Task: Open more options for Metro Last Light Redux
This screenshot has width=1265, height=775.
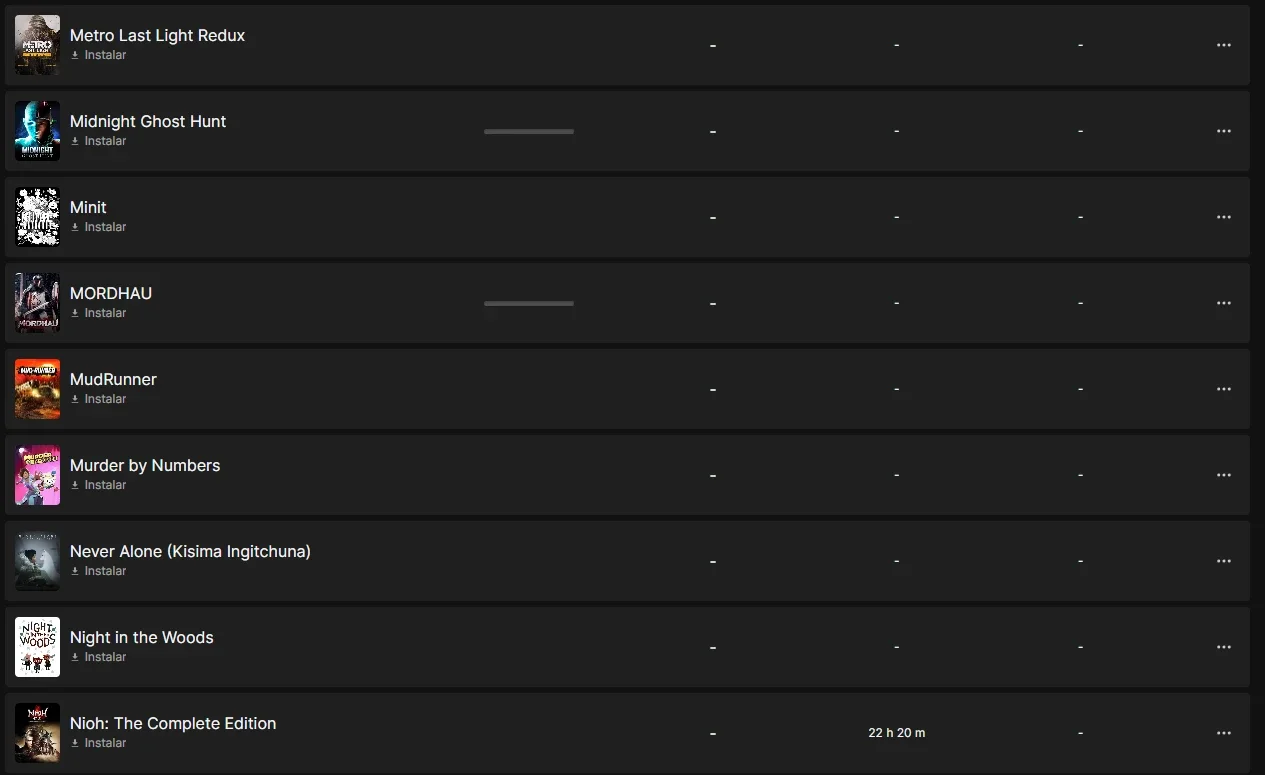Action: (x=1223, y=45)
